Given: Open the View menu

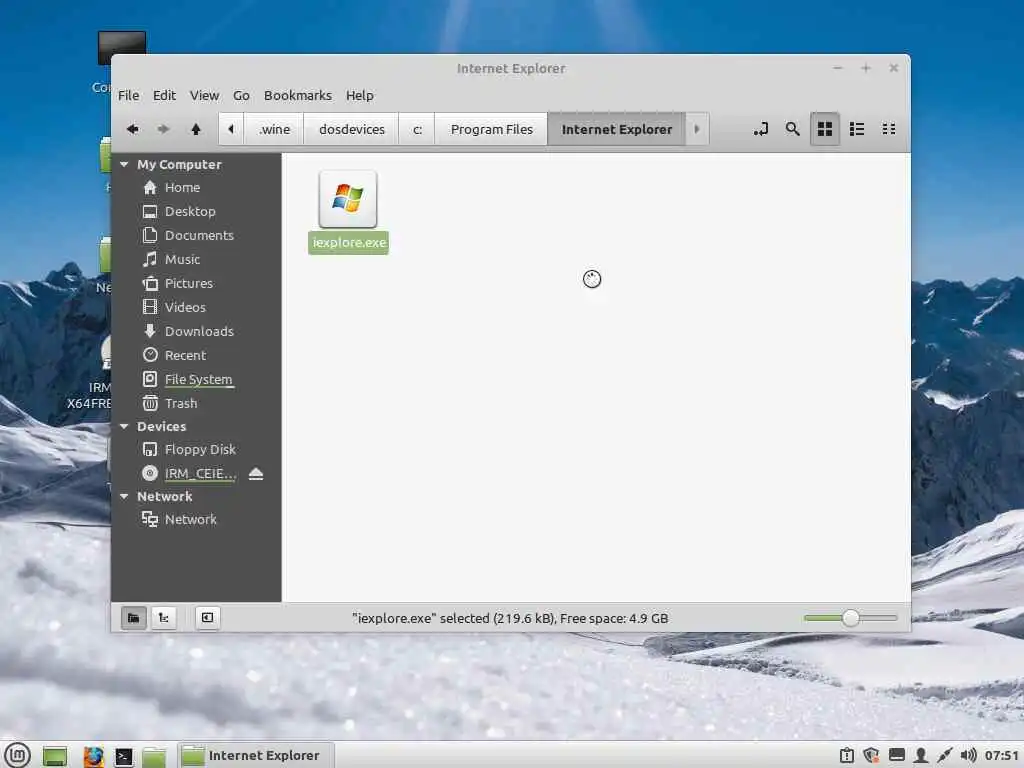Looking at the screenshot, I should [204, 95].
